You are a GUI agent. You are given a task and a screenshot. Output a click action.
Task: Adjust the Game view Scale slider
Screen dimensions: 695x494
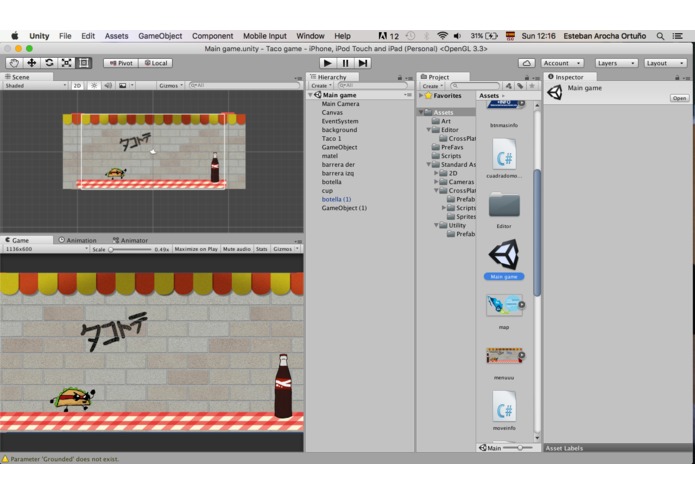(x=130, y=249)
